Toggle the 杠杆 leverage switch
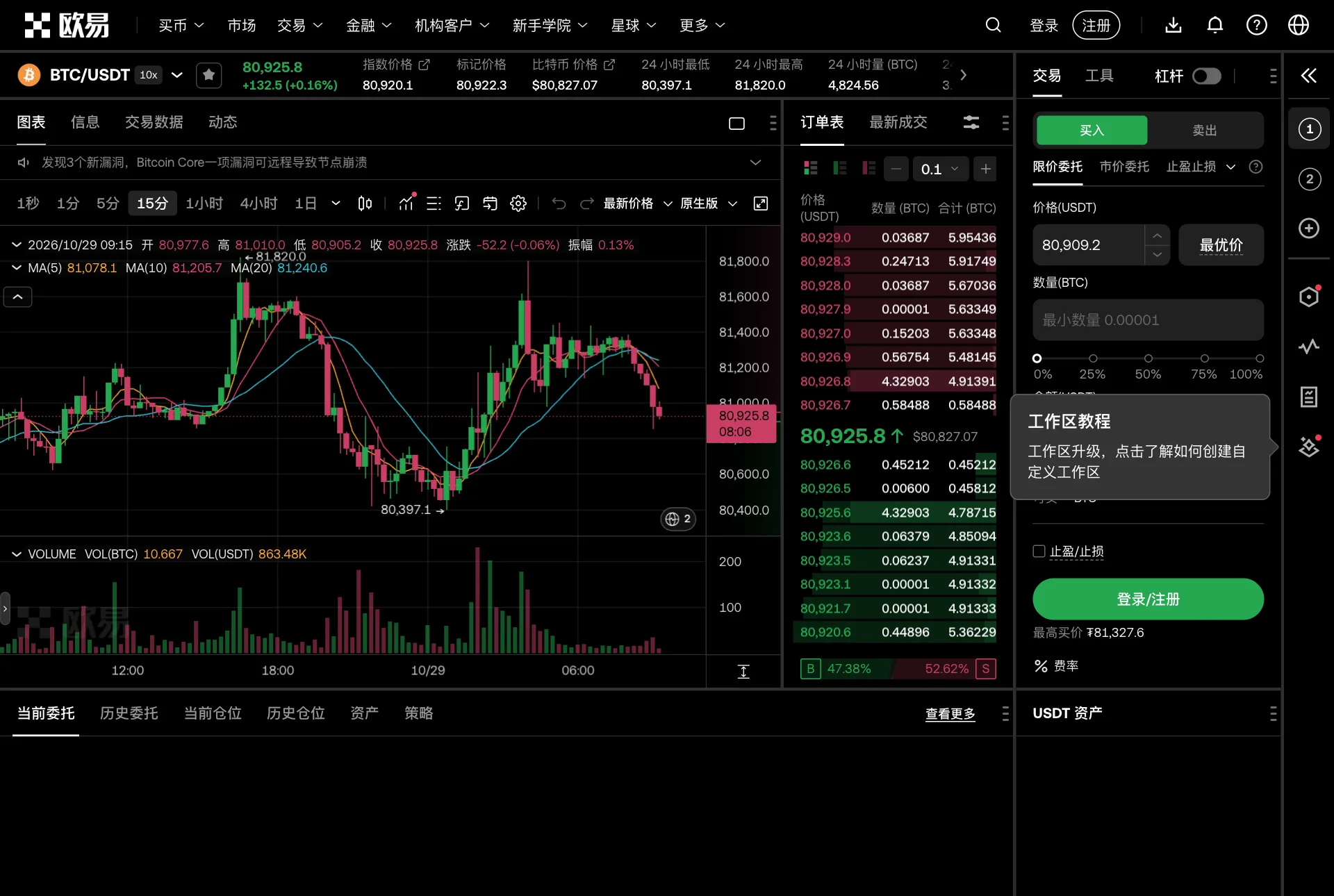This screenshot has width=1334, height=896. point(1207,76)
